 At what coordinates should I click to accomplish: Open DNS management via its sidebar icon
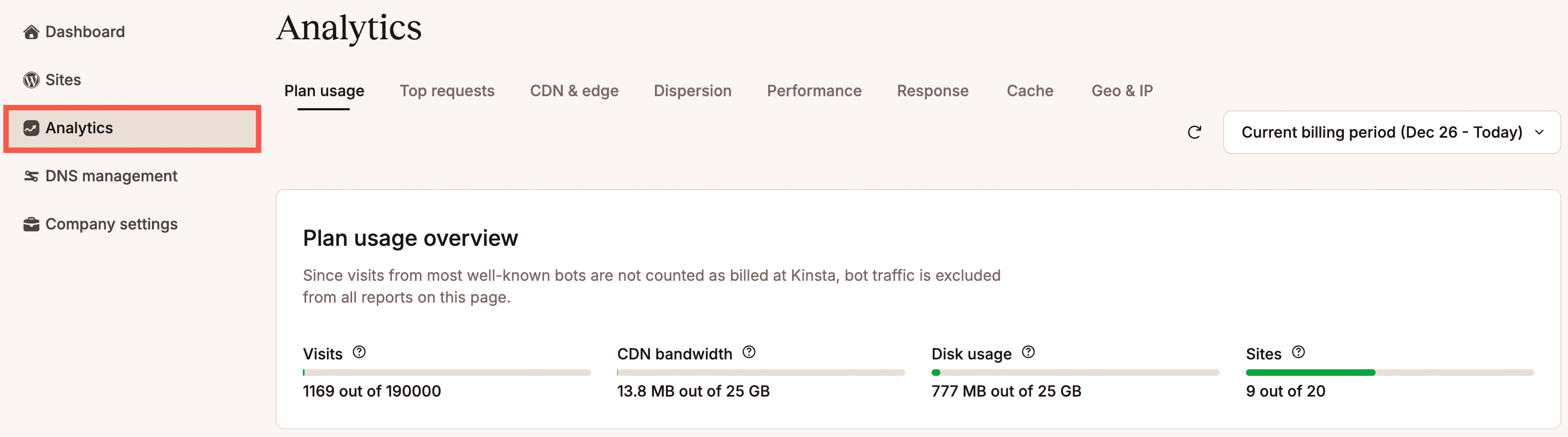tap(31, 176)
